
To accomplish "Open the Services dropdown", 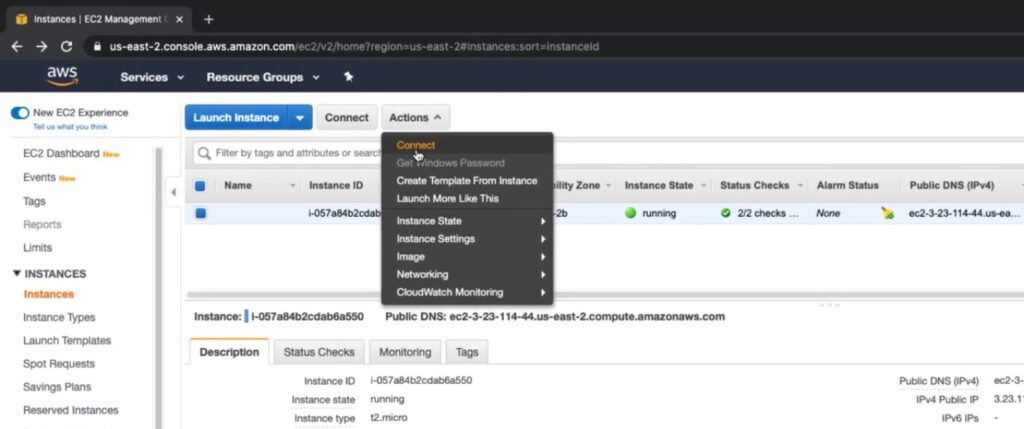I will tap(152, 77).
